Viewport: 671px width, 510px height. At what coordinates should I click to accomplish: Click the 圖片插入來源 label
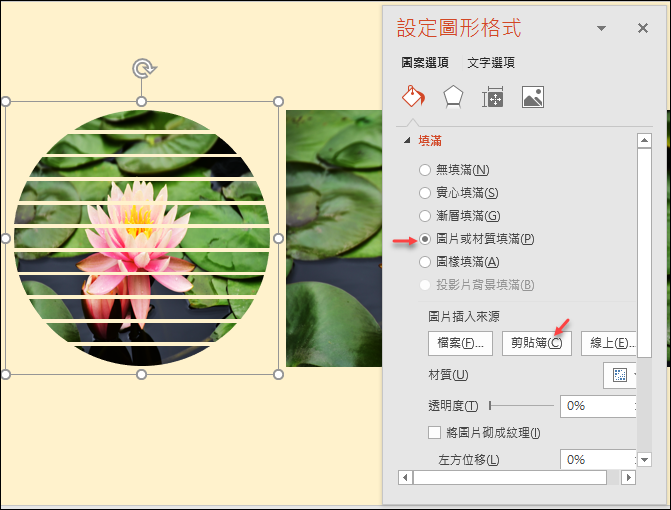464,317
